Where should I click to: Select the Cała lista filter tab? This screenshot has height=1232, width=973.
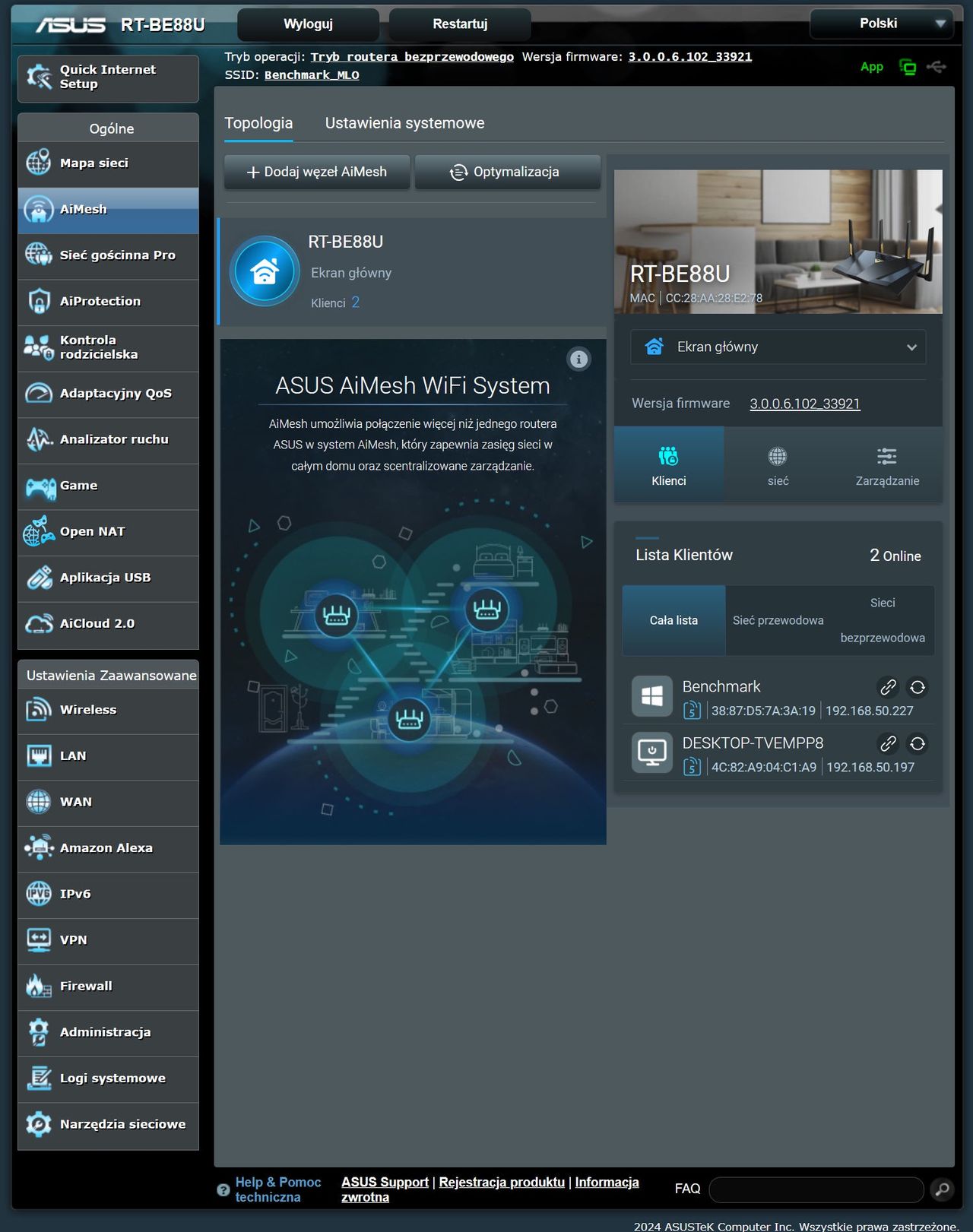[673, 620]
